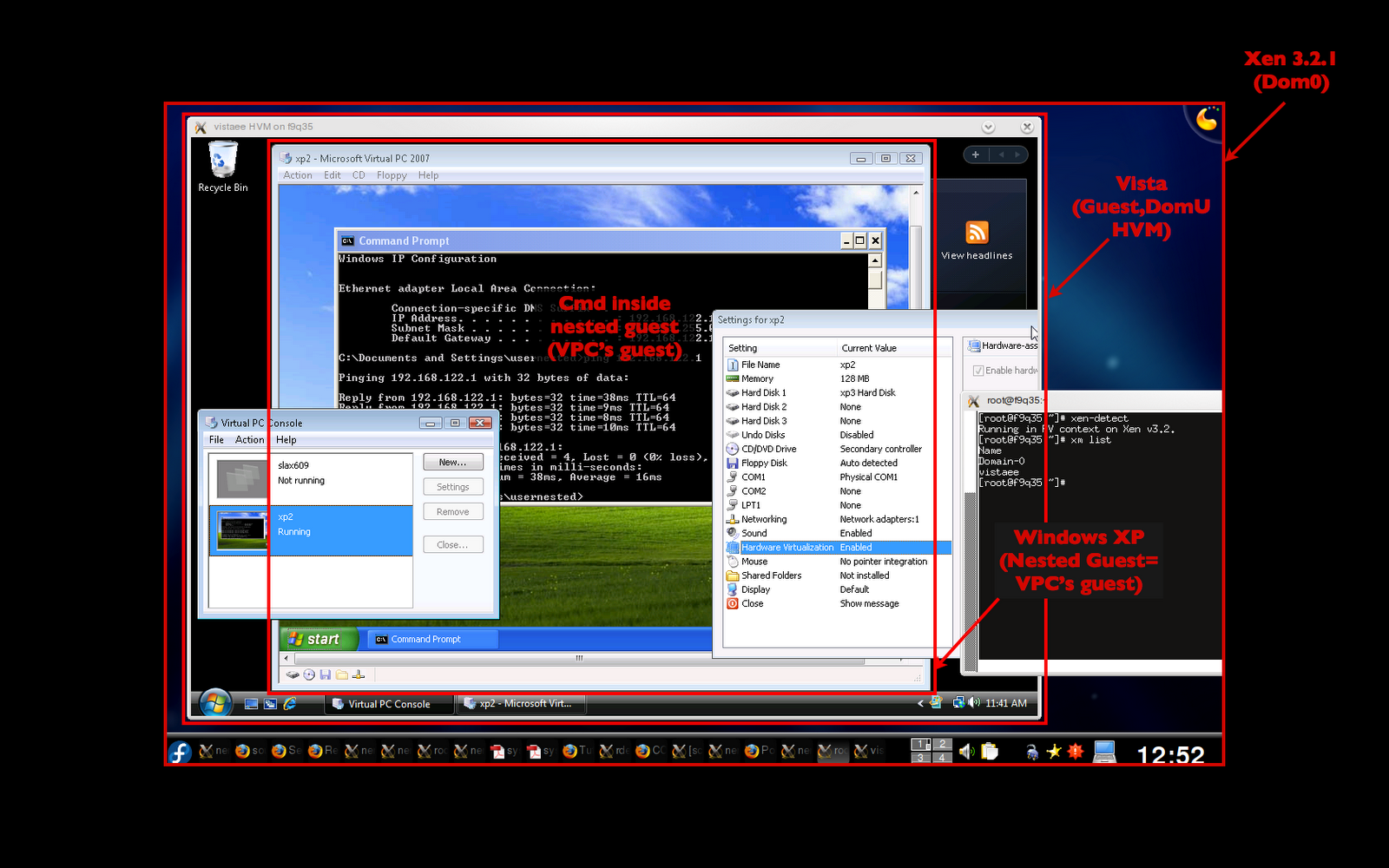1389x868 pixels.
Task: Select the slax609 virtual machine thumbnail
Action: point(241,479)
